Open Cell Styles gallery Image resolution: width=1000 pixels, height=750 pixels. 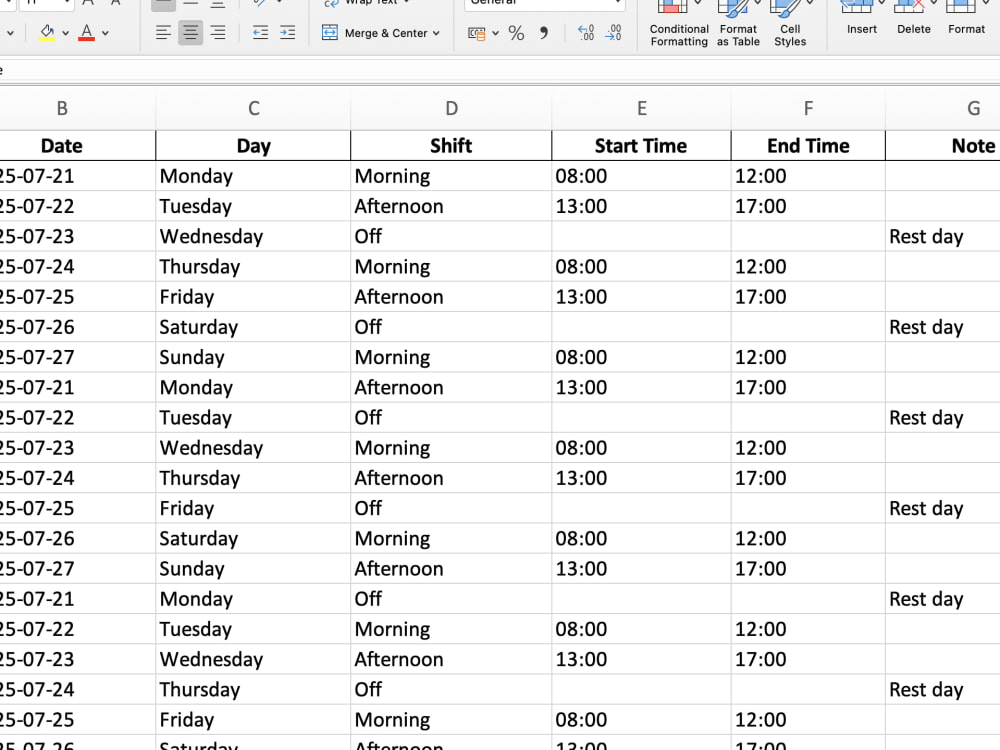point(790,24)
